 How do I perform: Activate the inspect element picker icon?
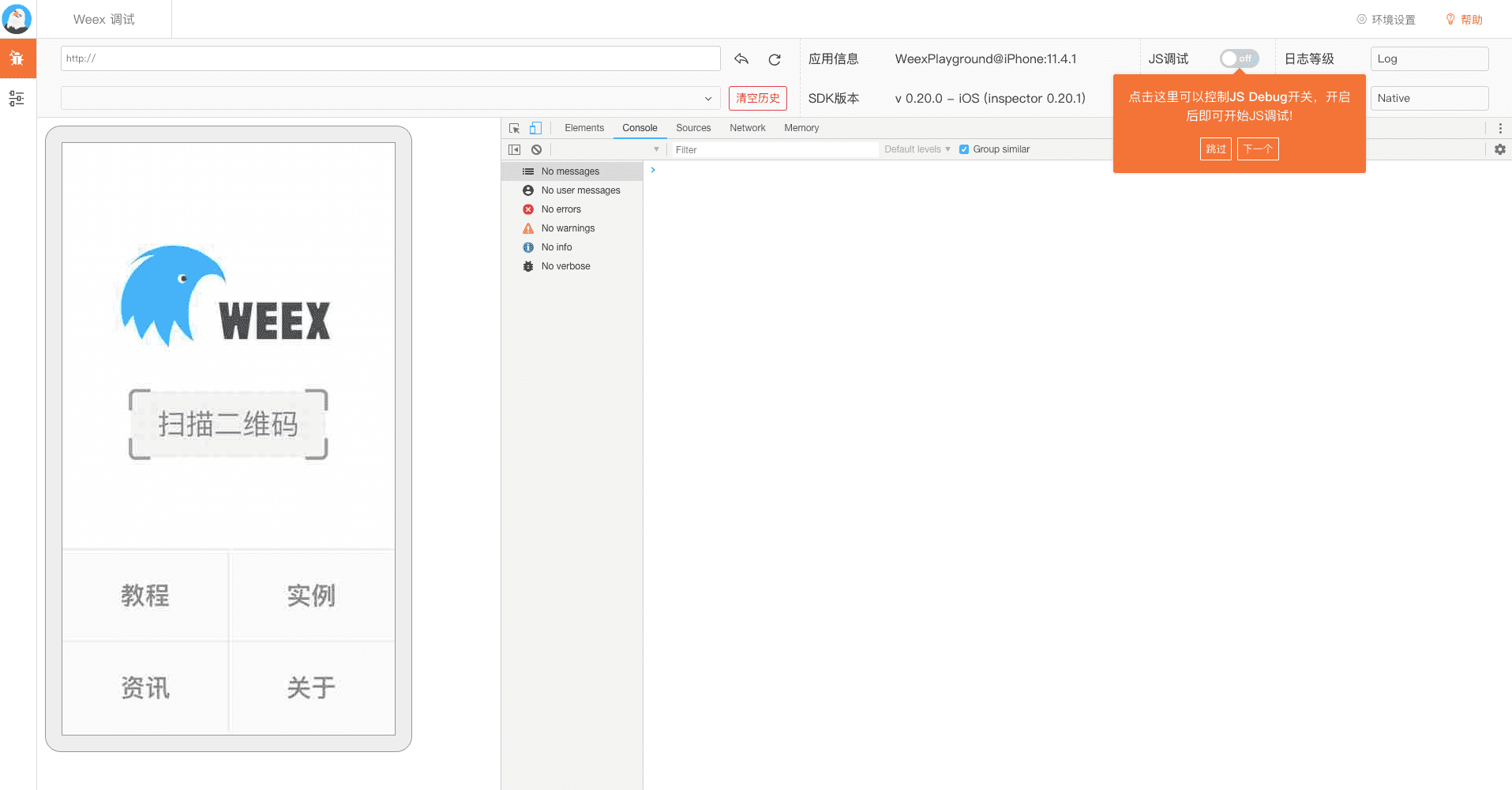[514, 128]
